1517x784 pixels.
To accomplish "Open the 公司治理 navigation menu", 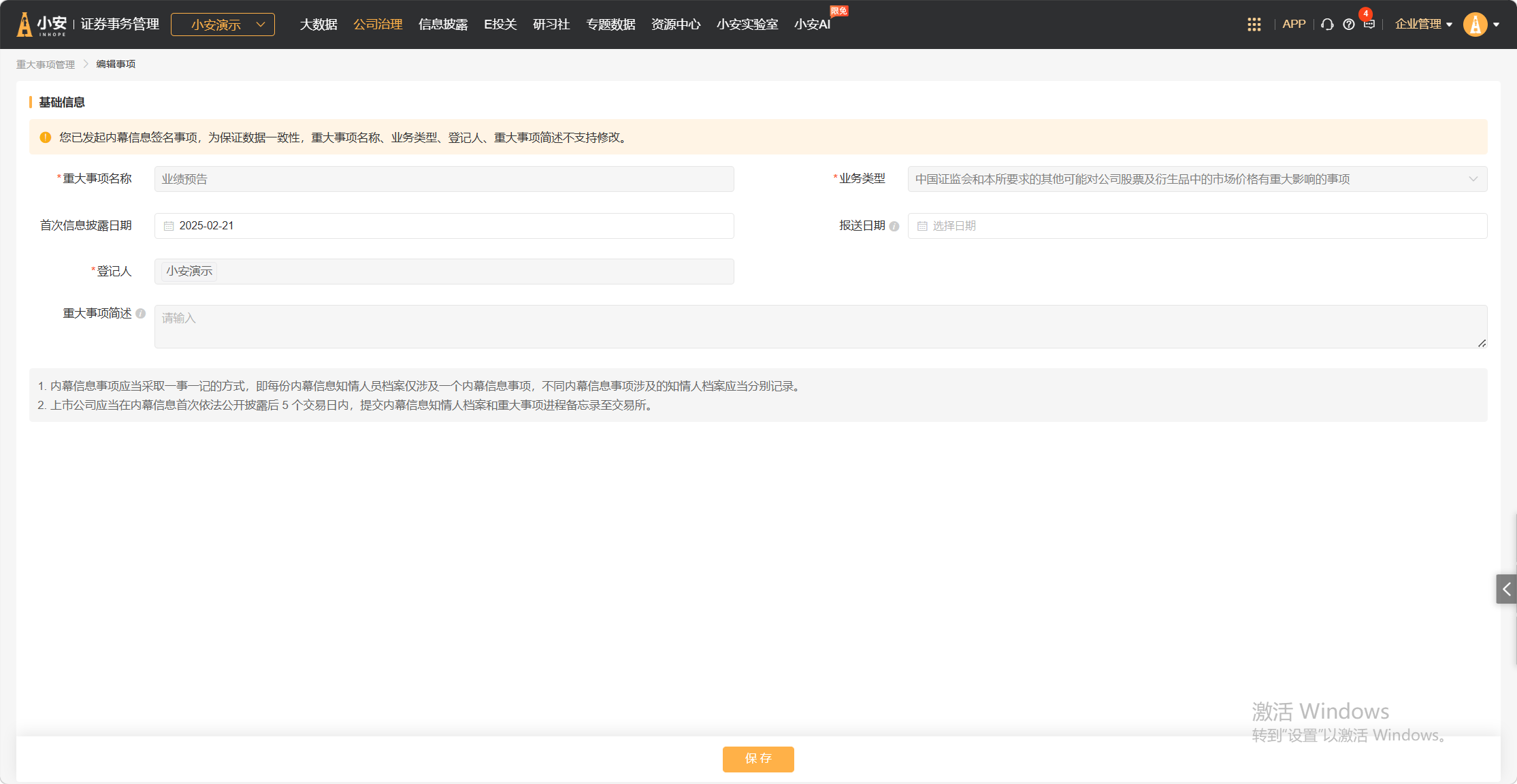I will [x=378, y=24].
